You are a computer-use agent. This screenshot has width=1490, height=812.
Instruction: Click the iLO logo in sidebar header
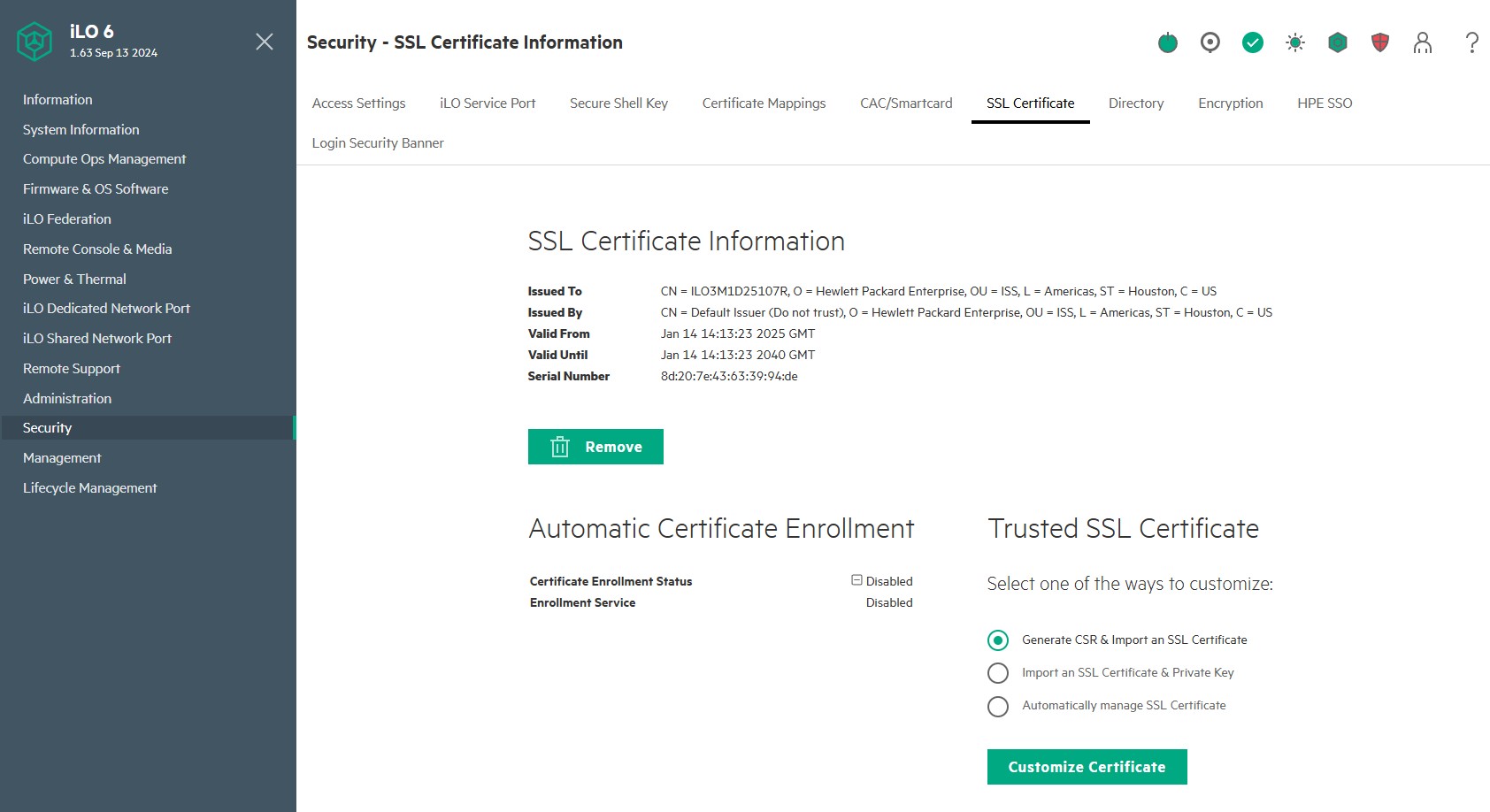[35, 42]
